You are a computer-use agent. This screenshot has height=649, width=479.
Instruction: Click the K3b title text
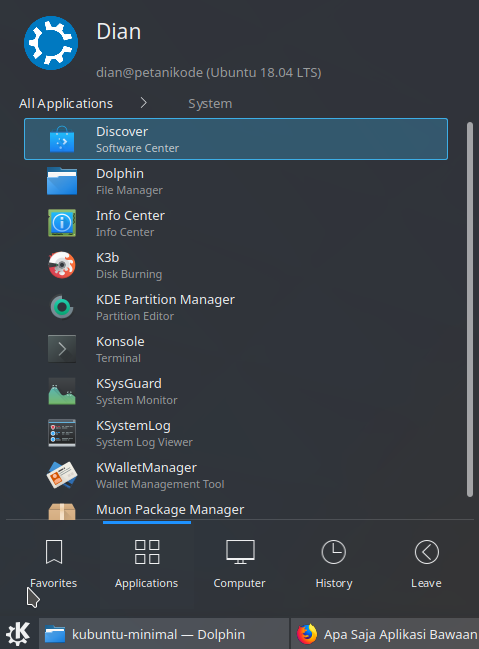tap(108, 257)
